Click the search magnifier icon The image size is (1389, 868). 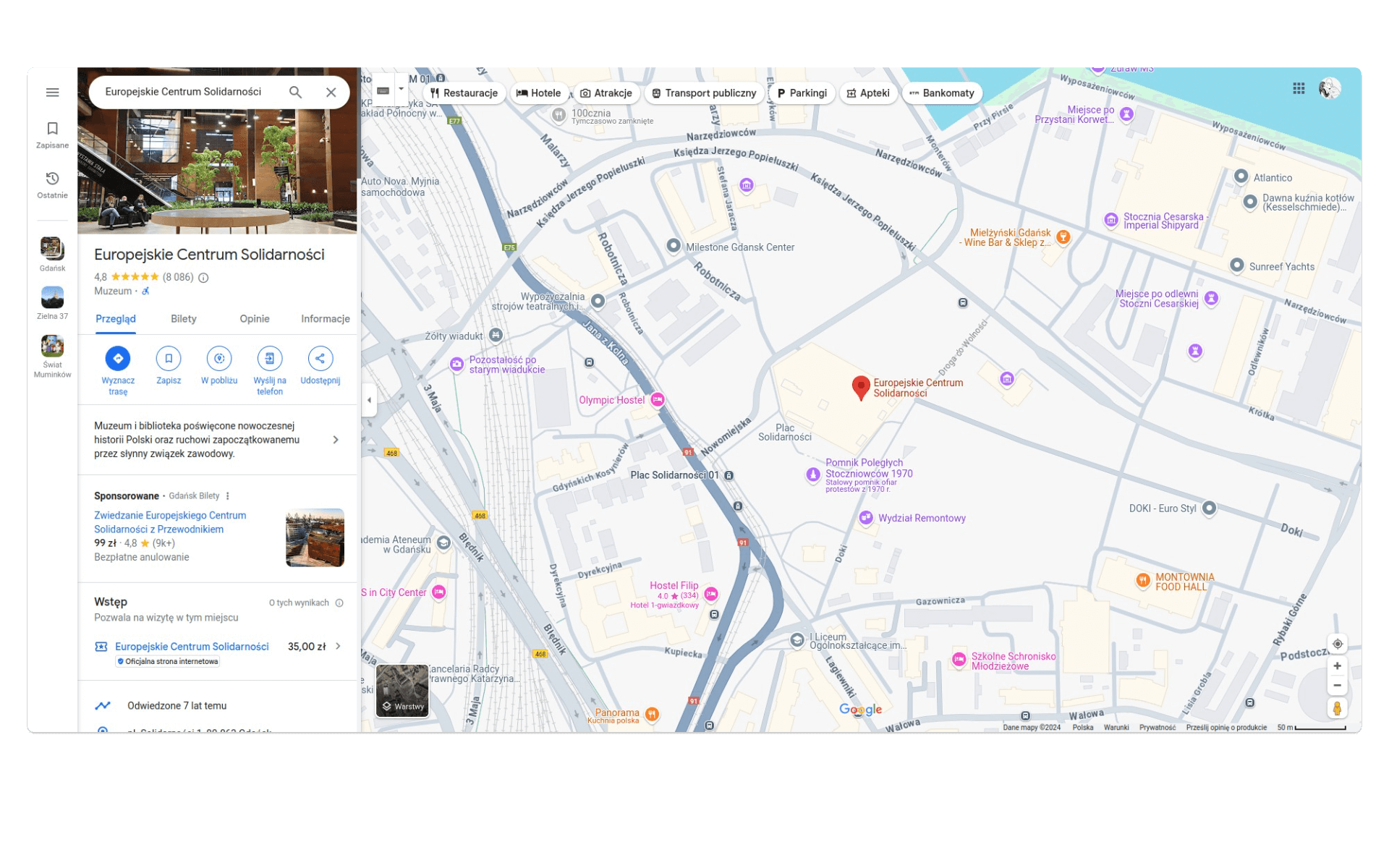pyautogui.click(x=295, y=92)
